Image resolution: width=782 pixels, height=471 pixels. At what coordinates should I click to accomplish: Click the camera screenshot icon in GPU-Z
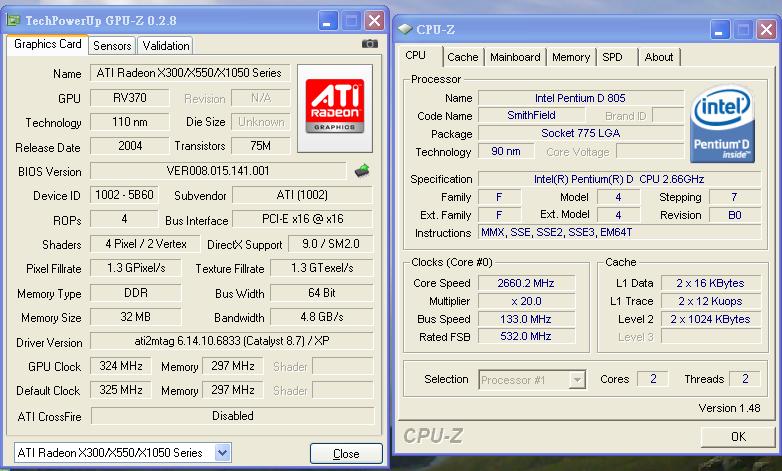coord(369,44)
